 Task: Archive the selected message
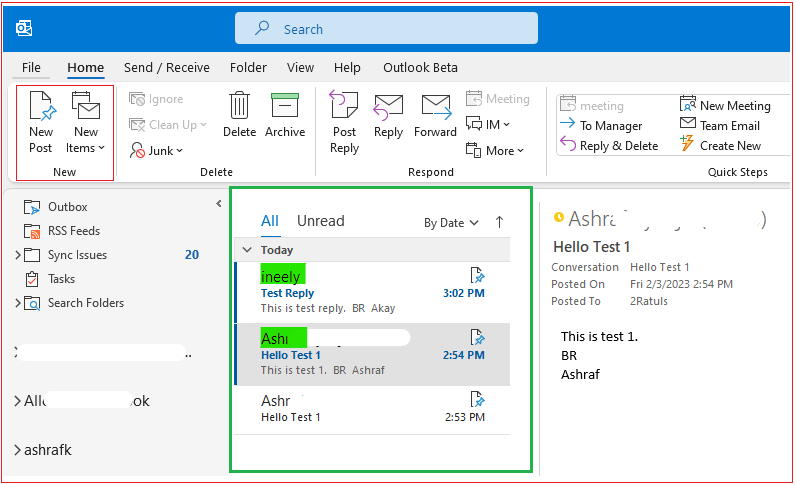[285, 115]
